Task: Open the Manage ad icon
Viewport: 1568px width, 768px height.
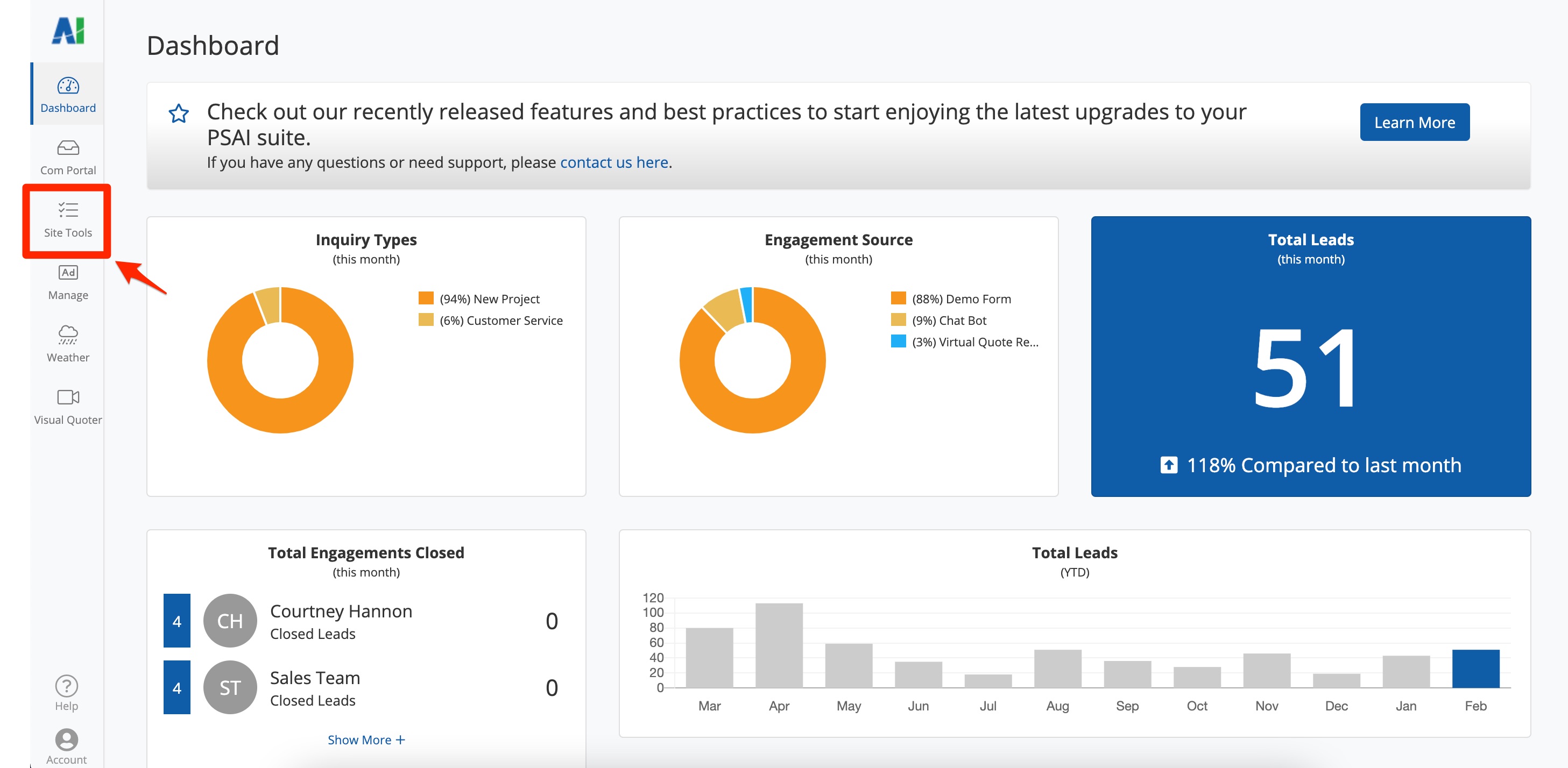Action: coord(68,273)
